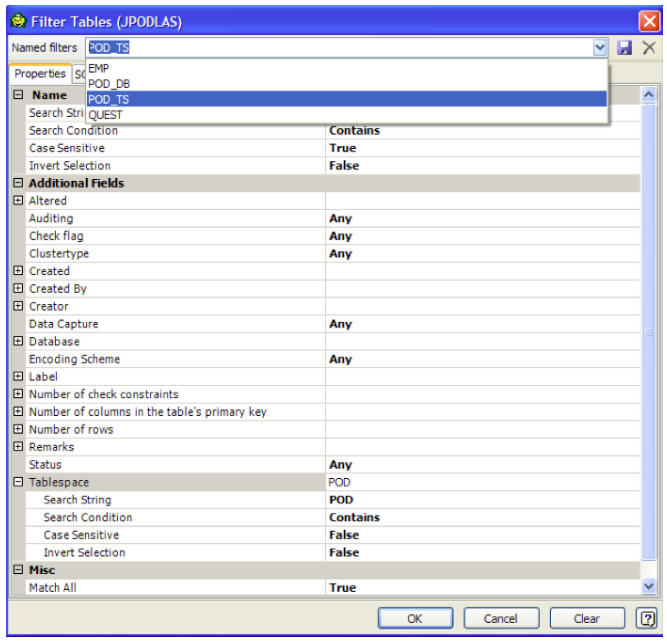
Task: Pick QUEST from the named filters list
Action: click(x=346, y=115)
